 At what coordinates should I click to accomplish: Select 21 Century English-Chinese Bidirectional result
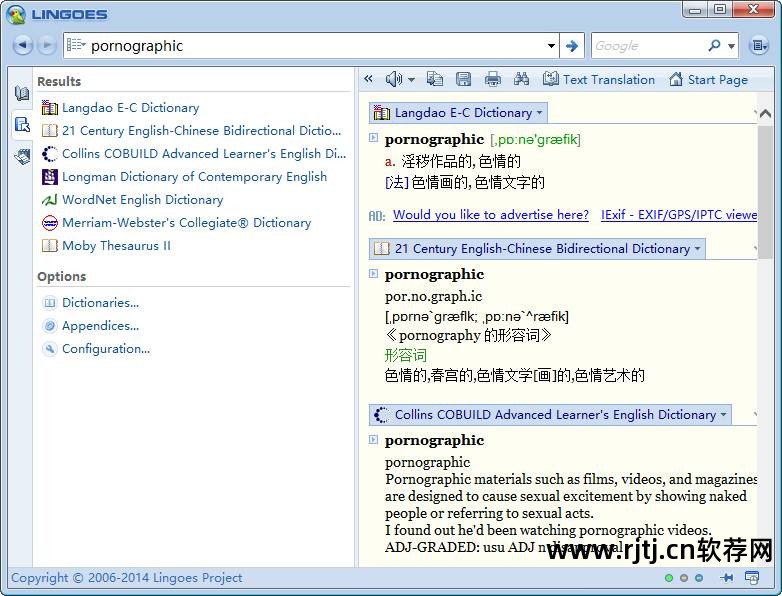click(201, 131)
